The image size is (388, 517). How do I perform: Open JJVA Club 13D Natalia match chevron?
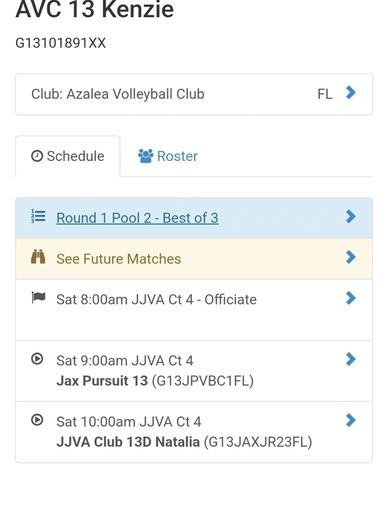click(x=351, y=420)
